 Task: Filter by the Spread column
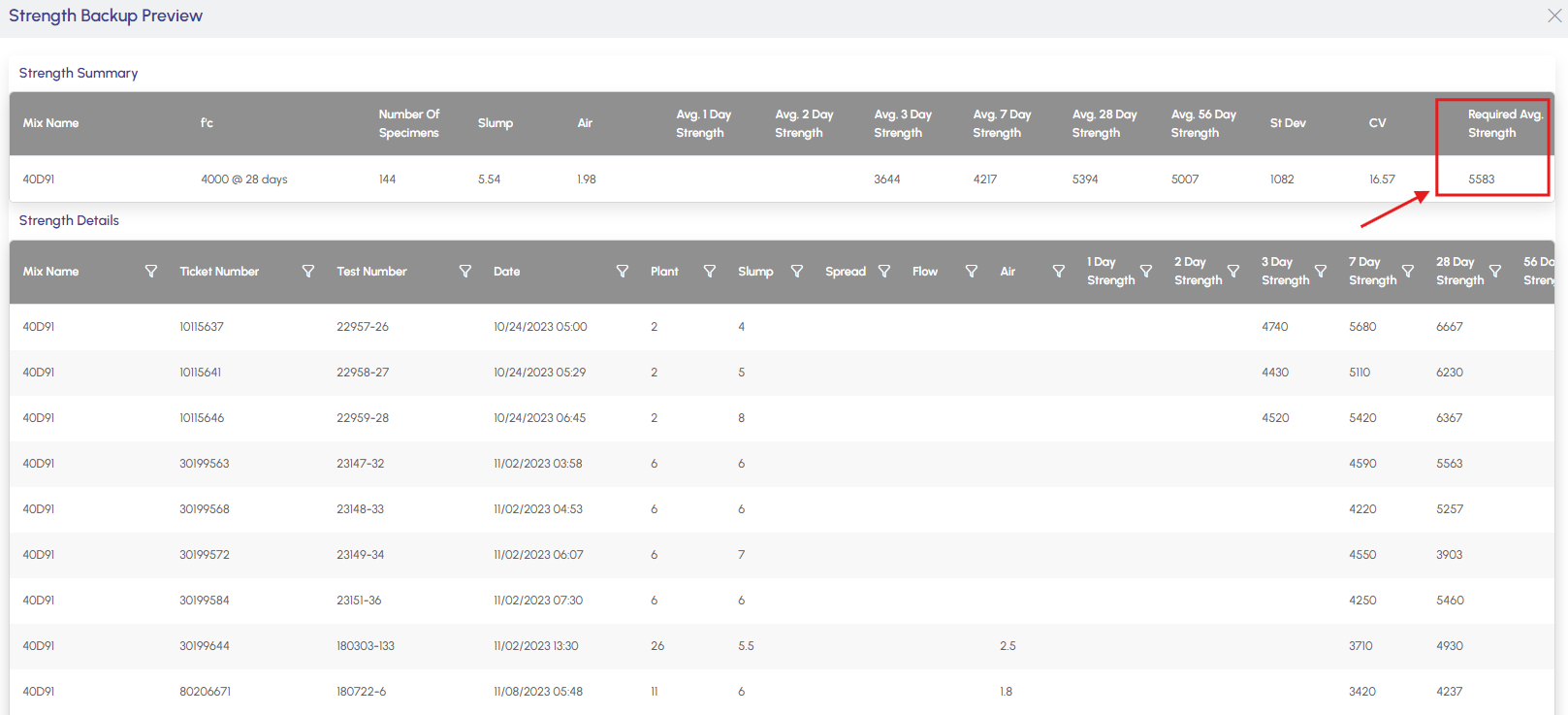(883, 272)
